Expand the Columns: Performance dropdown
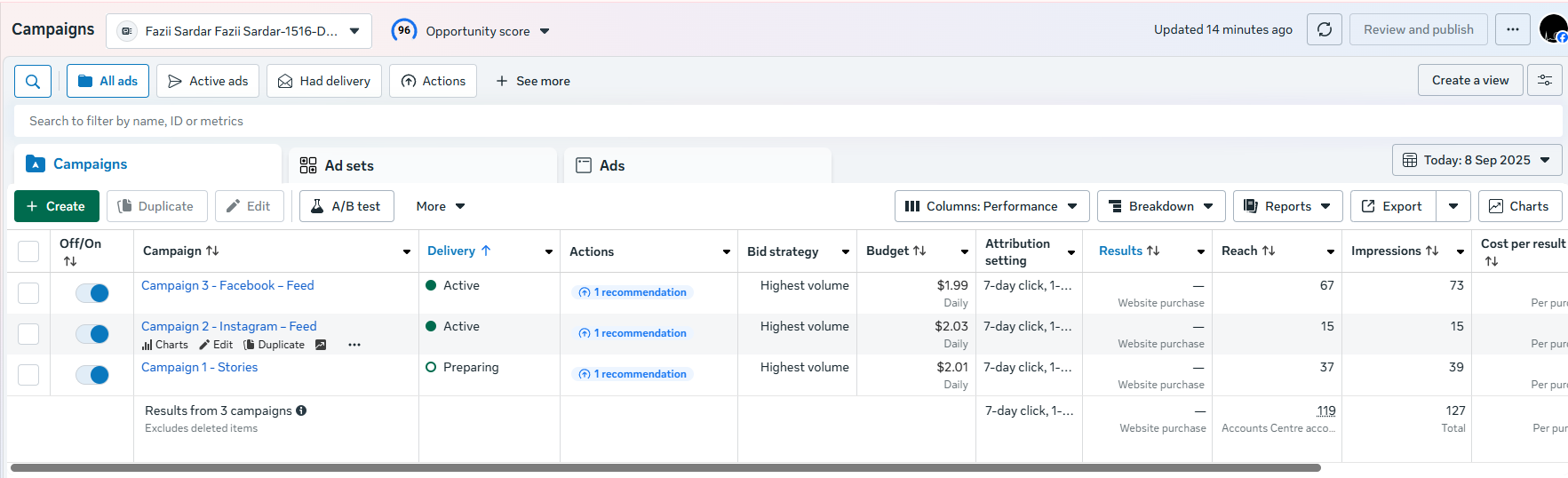The image size is (1568, 478). [x=991, y=206]
